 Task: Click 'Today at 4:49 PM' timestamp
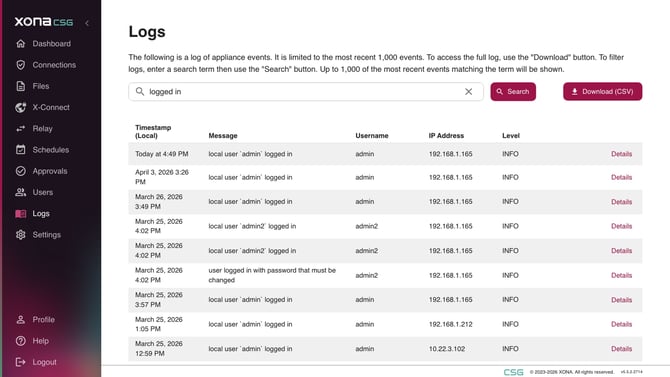162,154
